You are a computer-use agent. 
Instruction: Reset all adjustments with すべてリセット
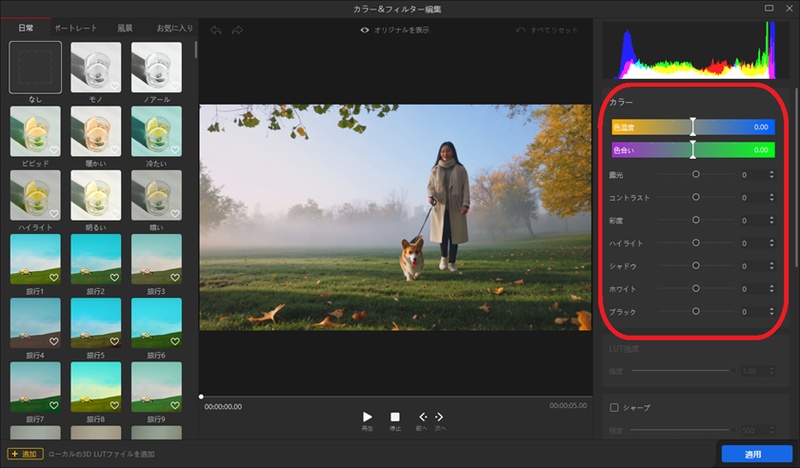pyautogui.click(x=547, y=30)
